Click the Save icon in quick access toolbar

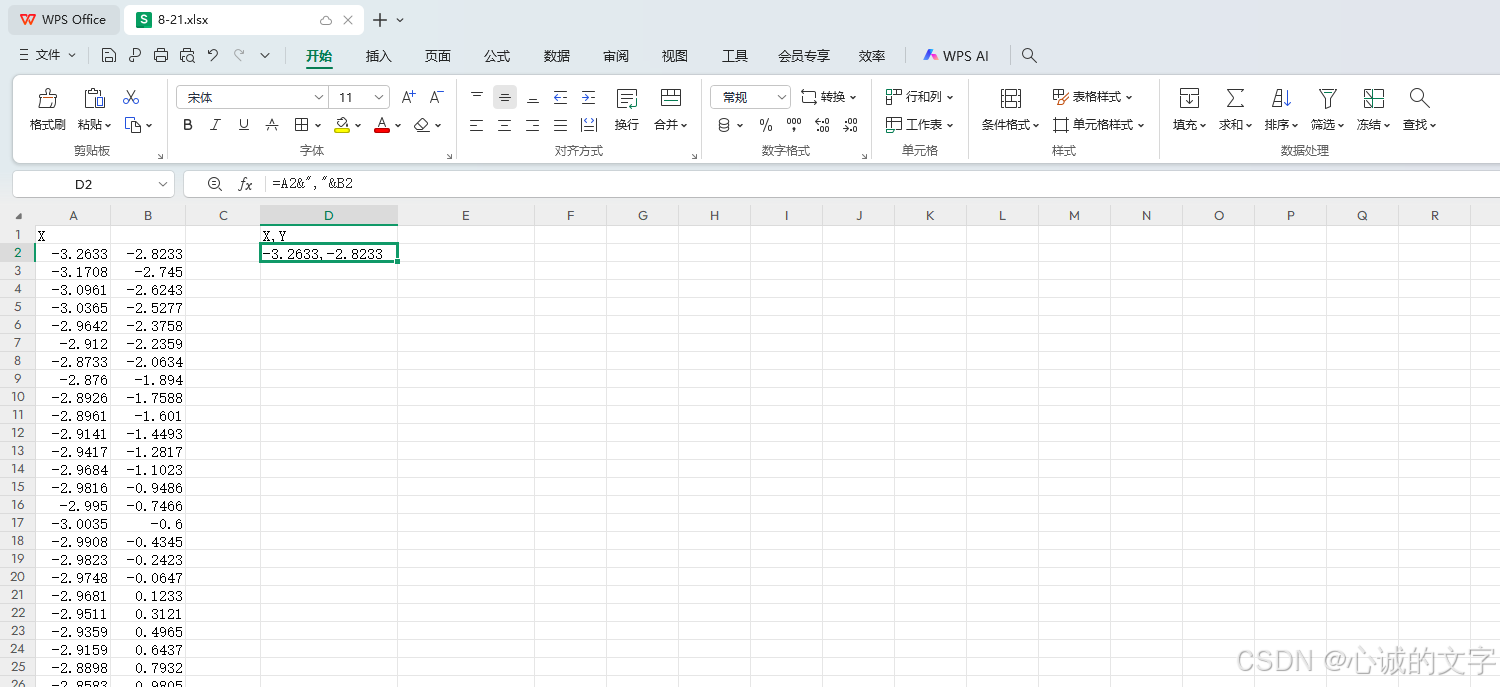pyautogui.click(x=109, y=55)
